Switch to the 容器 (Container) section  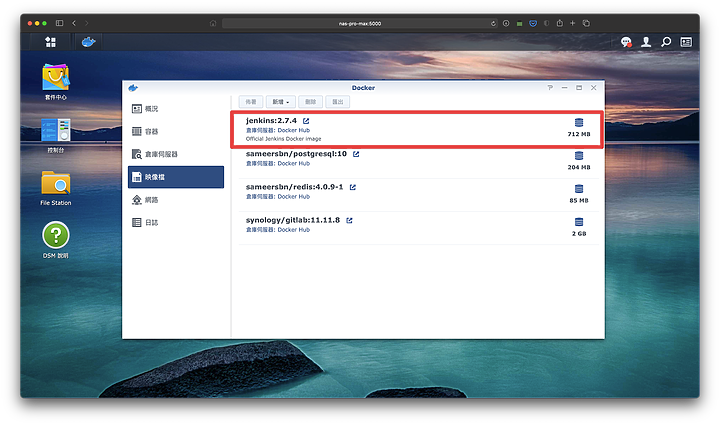(x=176, y=131)
